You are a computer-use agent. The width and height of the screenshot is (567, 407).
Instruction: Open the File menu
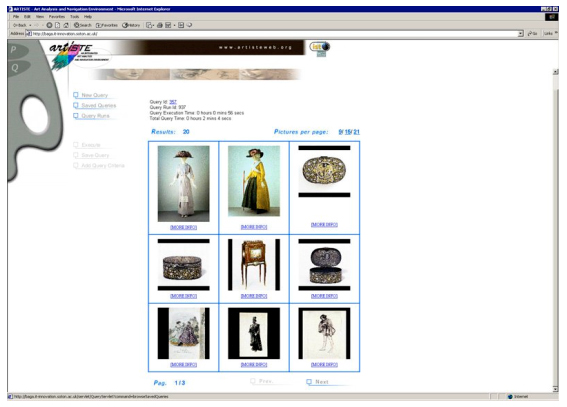[x=16, y=17]
